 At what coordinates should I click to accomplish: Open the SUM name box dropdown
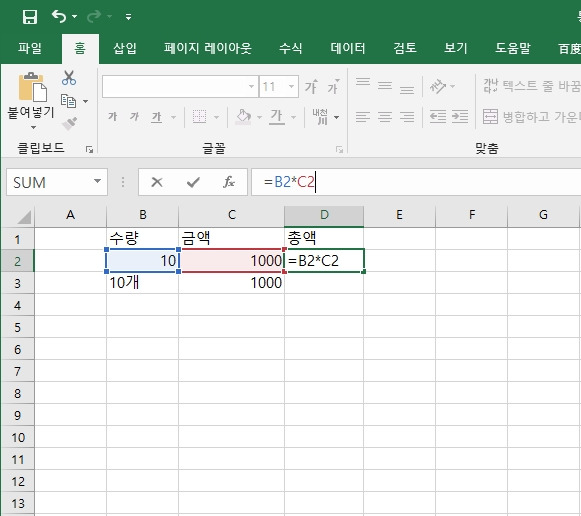click(x=97, y=182)
